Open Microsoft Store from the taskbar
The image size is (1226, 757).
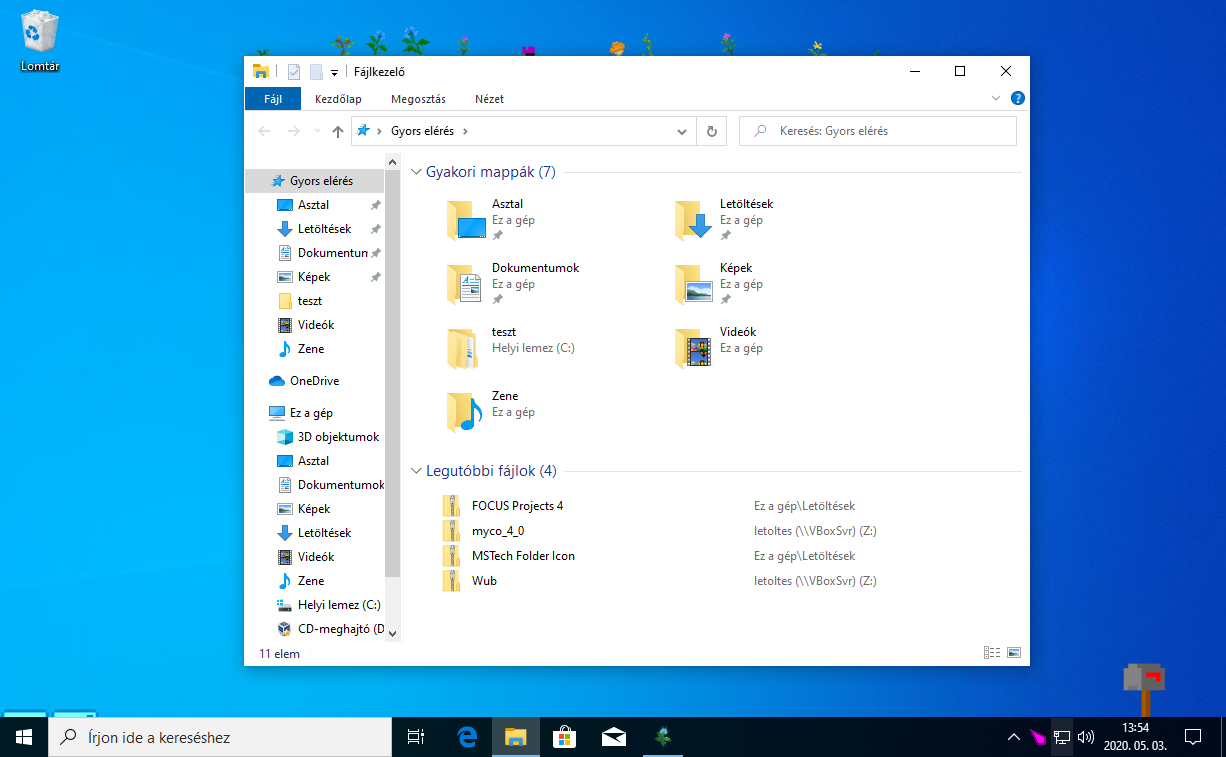(x=564, y=737)
